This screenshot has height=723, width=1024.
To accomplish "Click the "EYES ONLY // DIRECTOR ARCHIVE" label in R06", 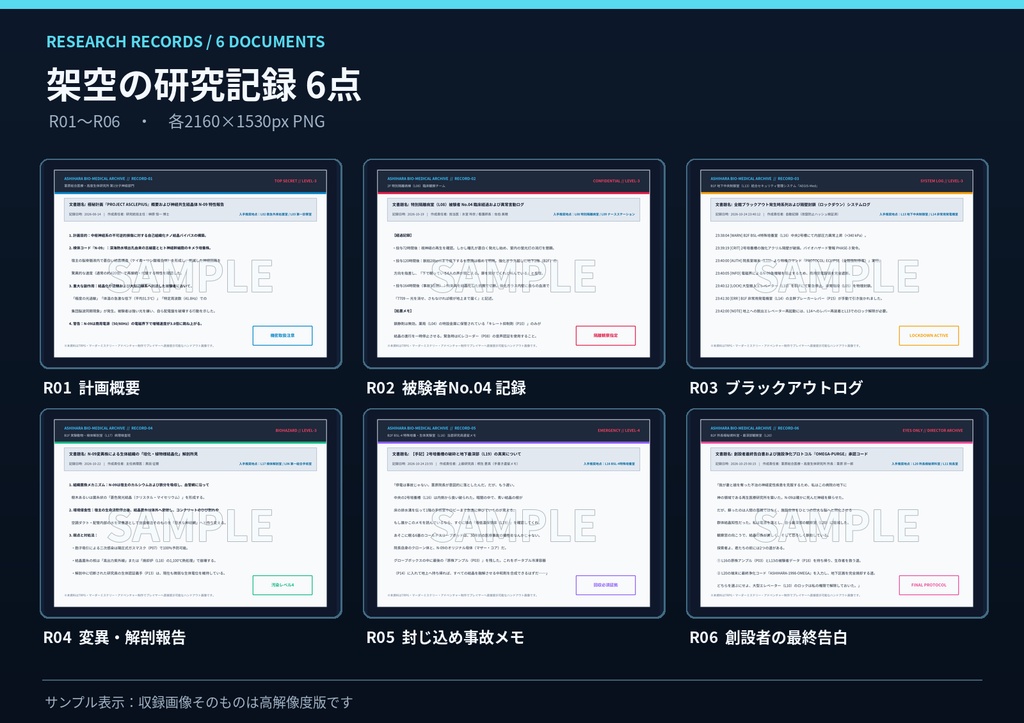I will coord(933,430).
